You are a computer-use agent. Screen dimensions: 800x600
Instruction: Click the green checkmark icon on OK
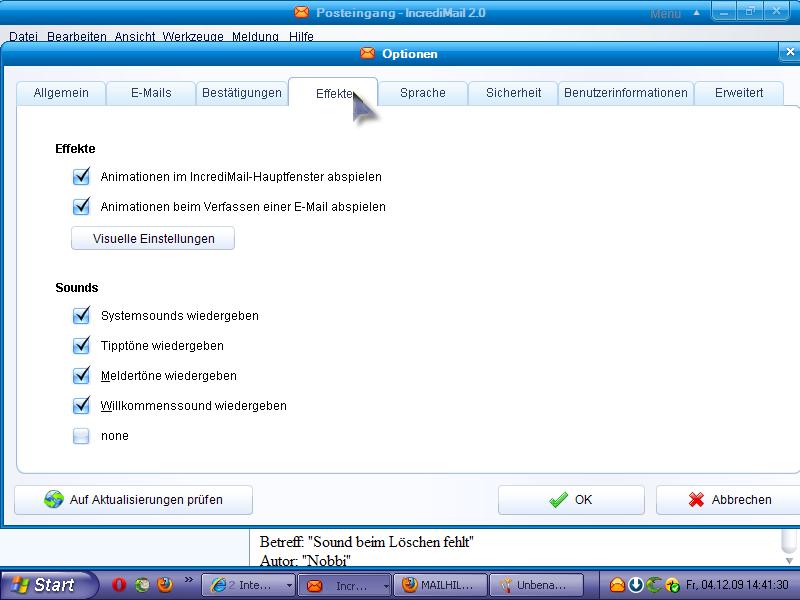(559, 499)
